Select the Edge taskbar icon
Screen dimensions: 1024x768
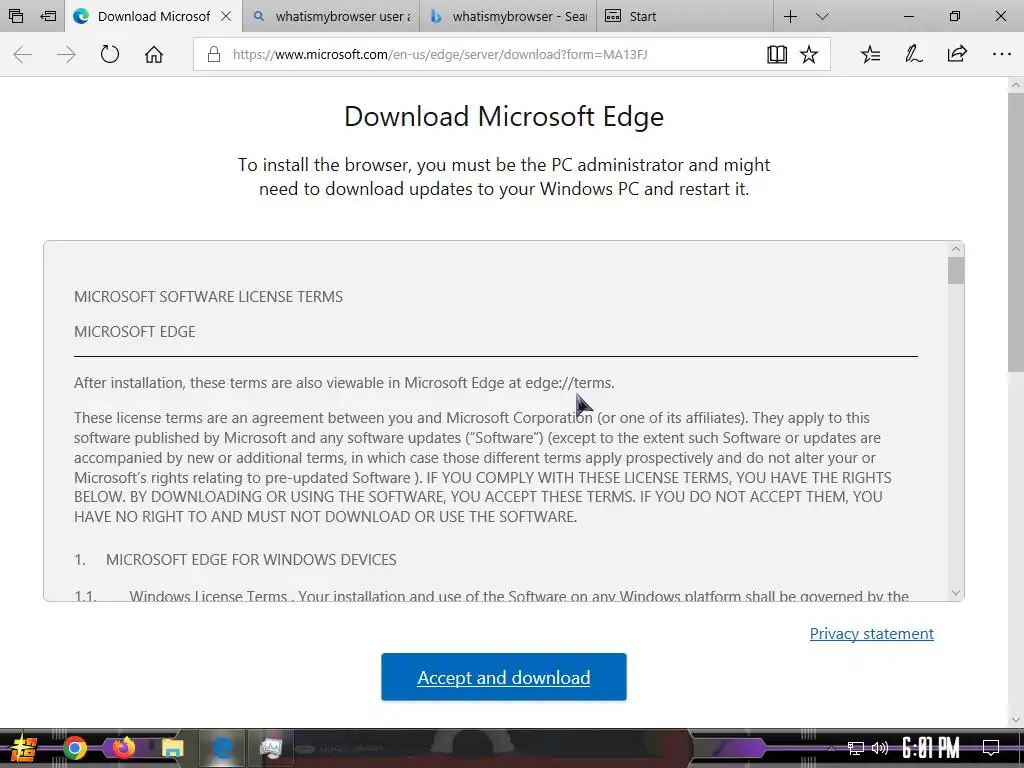point(222,748)
